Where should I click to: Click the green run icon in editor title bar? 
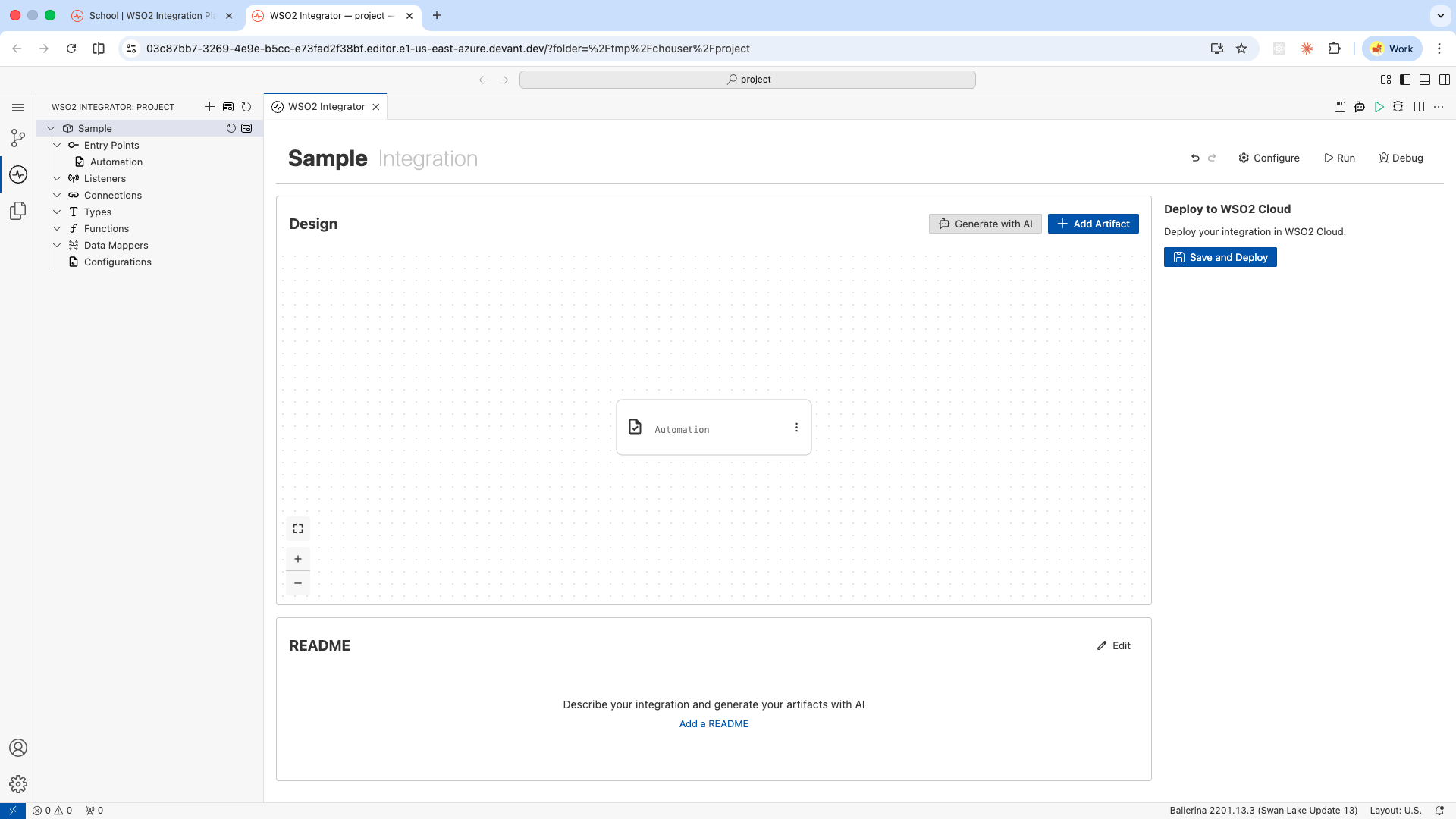tap(1379, 107)
